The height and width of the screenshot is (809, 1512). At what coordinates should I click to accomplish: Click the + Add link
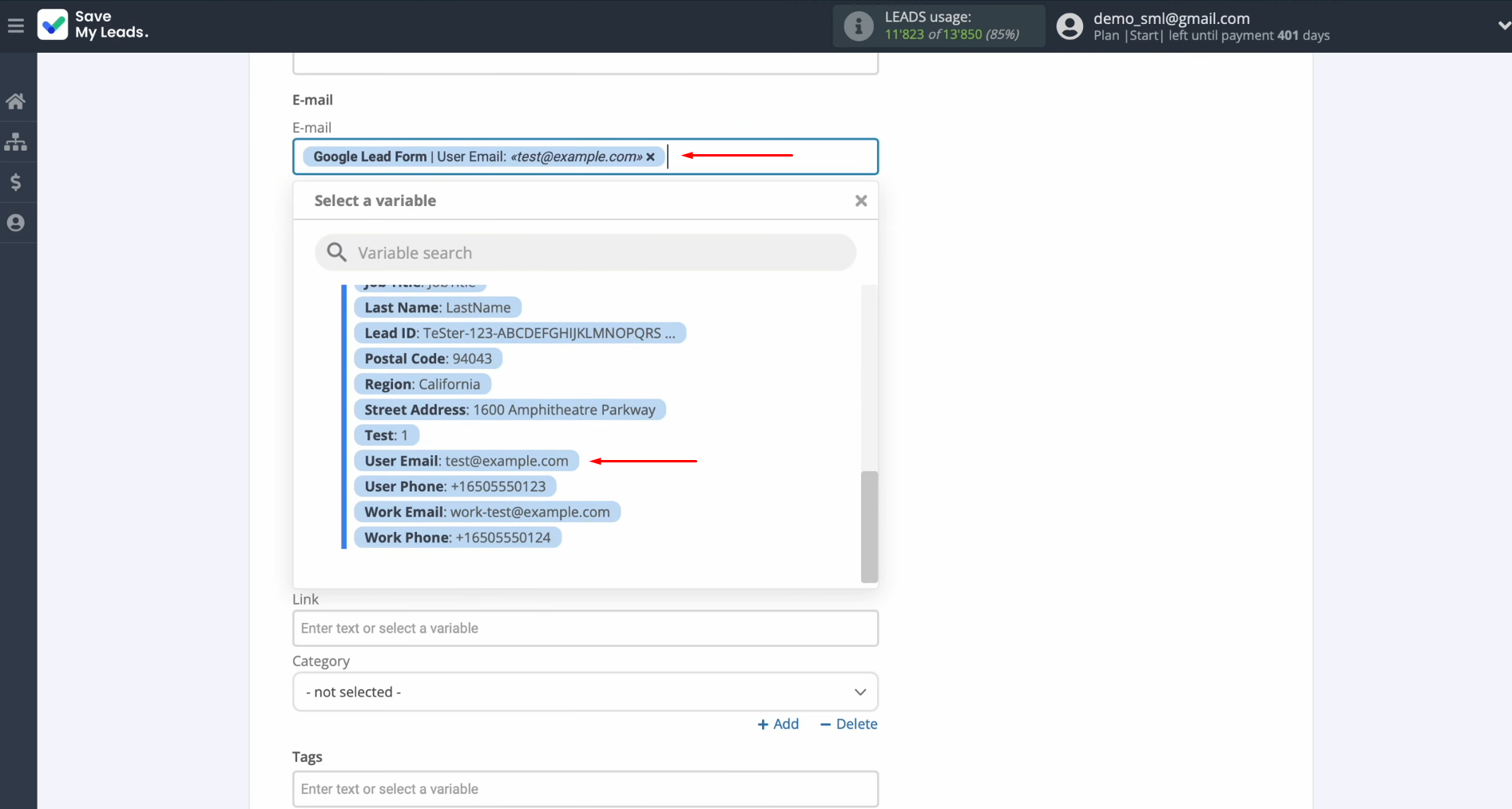(778, 724)
